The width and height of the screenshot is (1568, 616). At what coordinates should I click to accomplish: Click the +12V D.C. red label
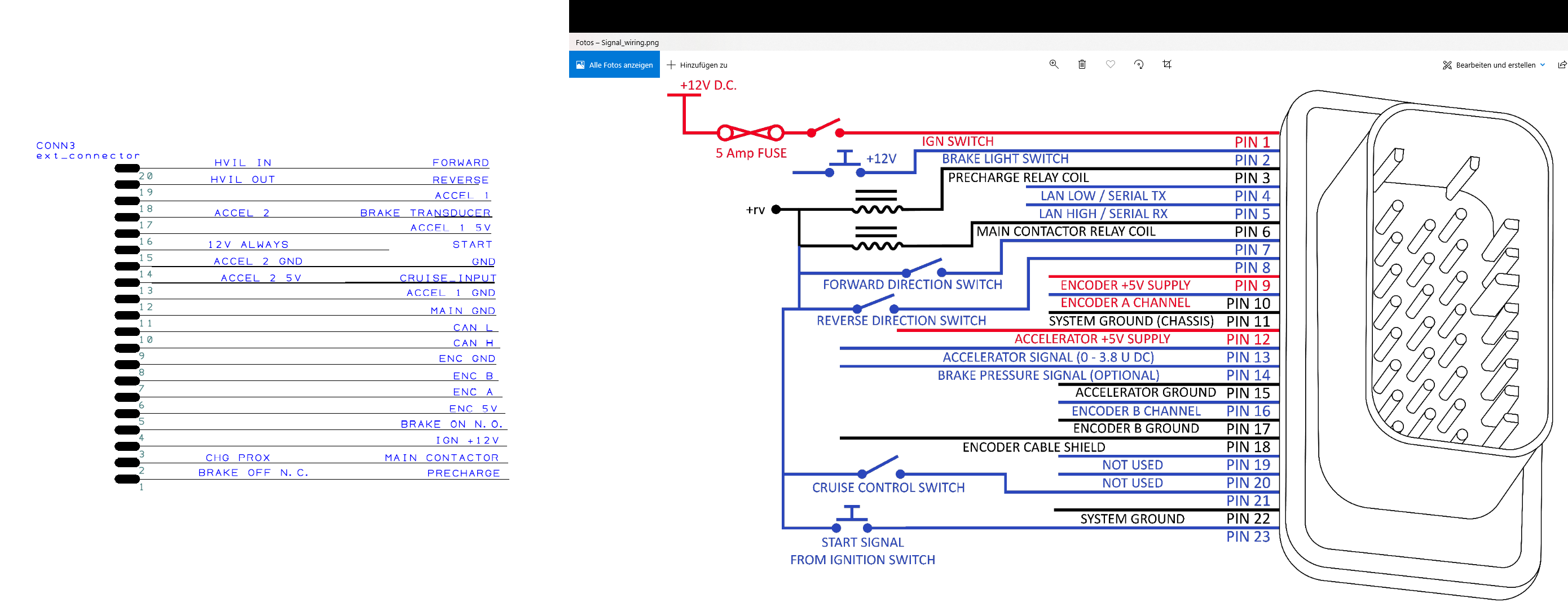[x=708, y=86]
